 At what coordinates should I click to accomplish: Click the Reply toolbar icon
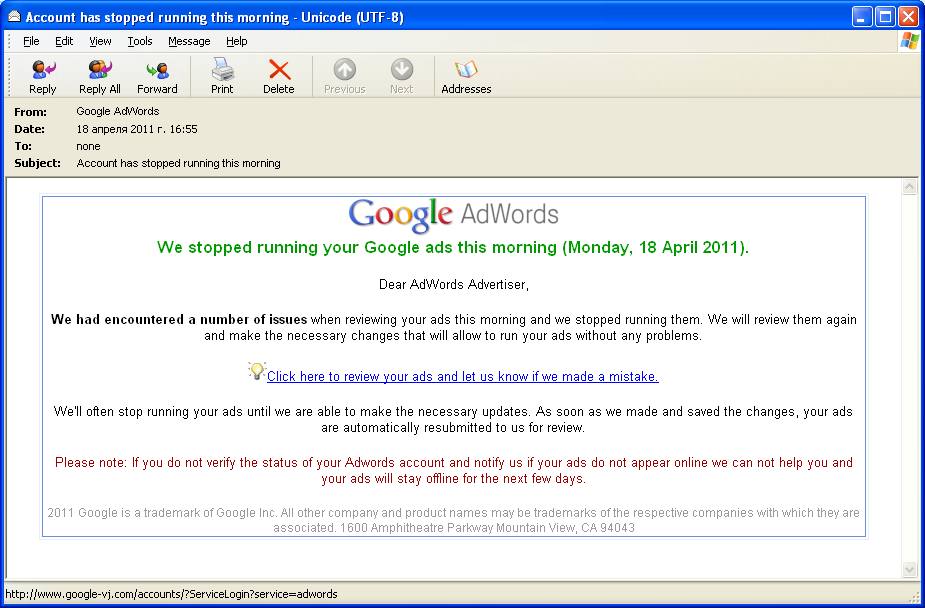(x=42, y=77)
